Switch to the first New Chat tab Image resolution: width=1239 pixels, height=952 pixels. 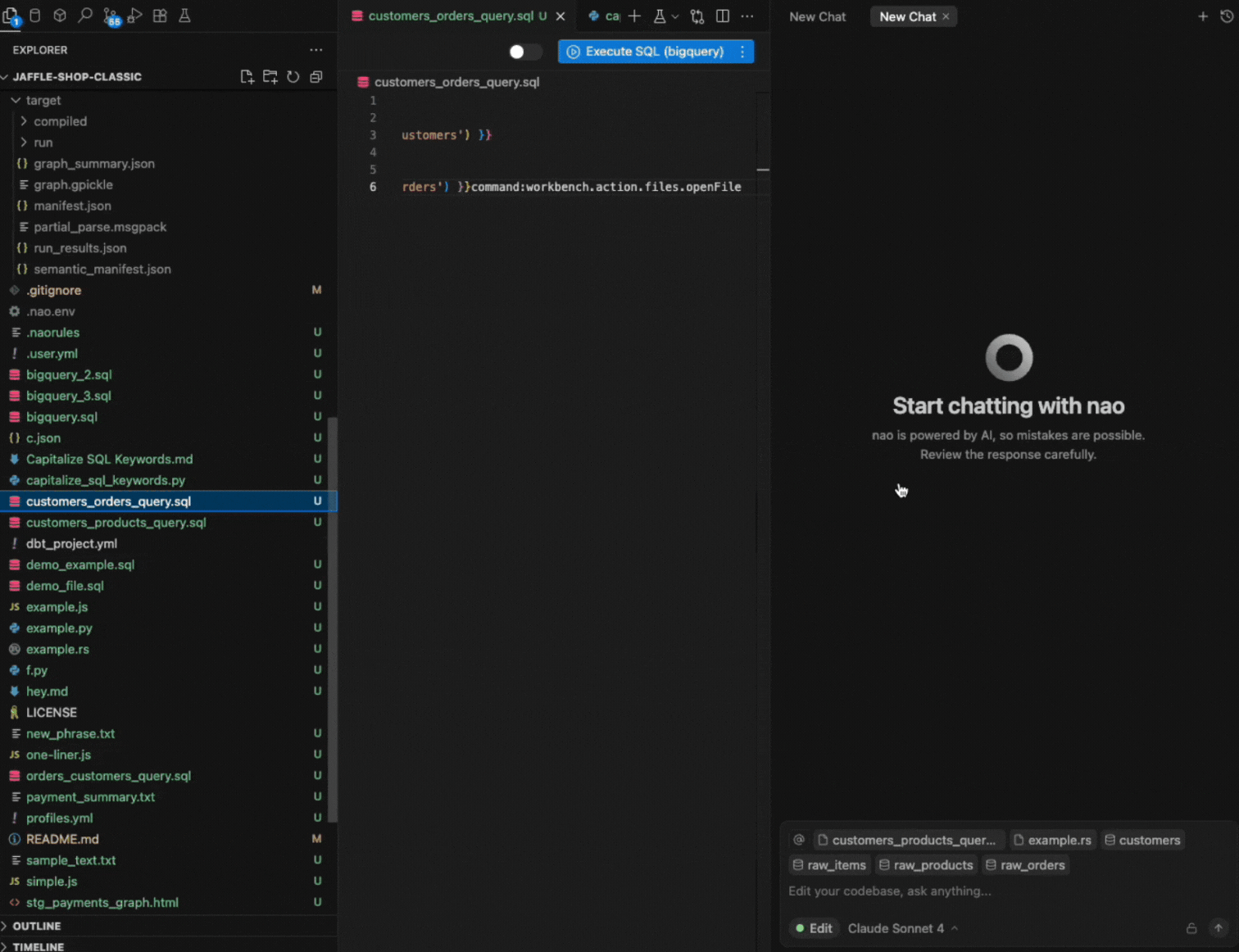(817, 16)
